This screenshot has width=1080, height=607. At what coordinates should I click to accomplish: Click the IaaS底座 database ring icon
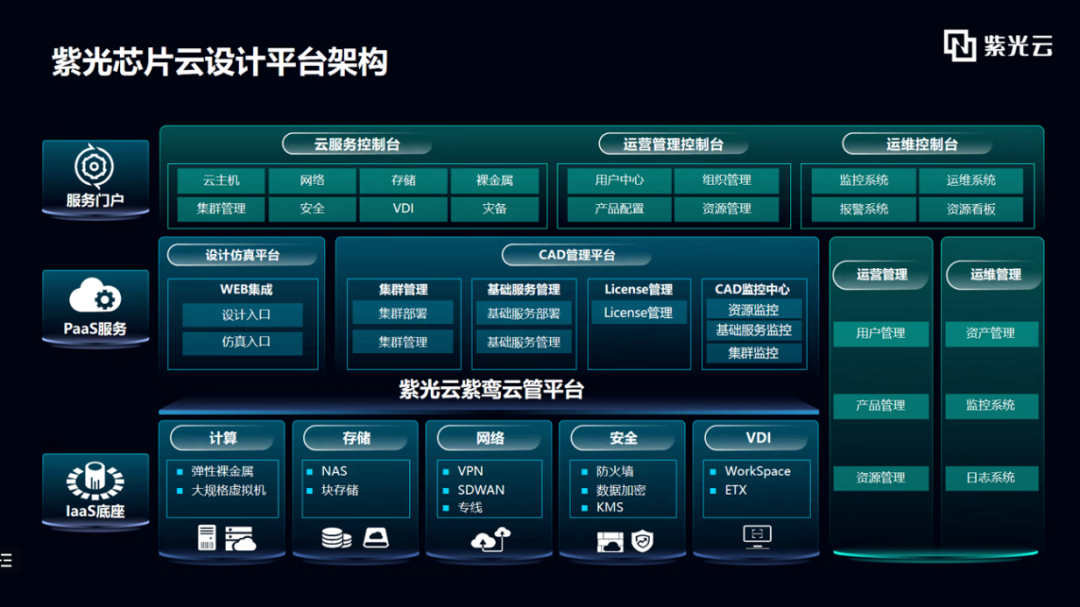(x=95, y=481)
